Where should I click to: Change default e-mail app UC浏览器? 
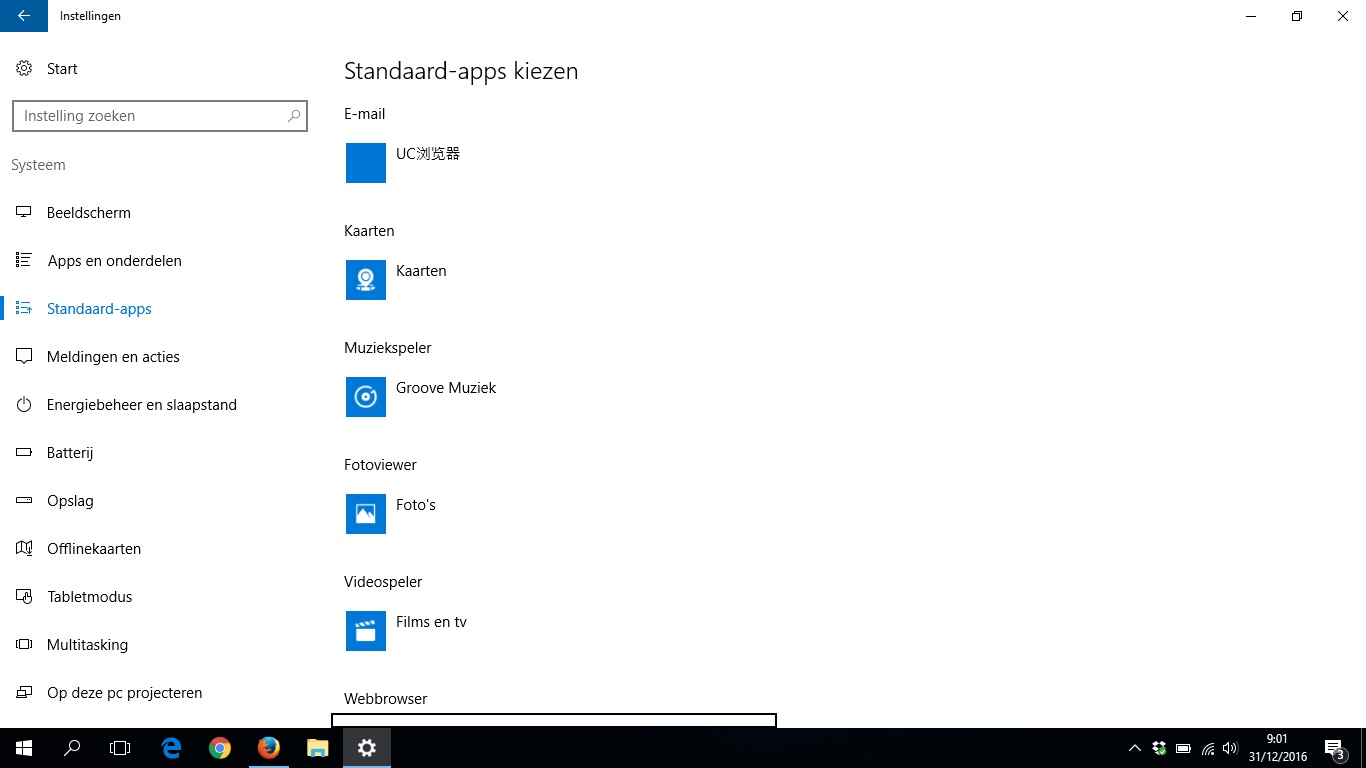(x=428, y=154)
